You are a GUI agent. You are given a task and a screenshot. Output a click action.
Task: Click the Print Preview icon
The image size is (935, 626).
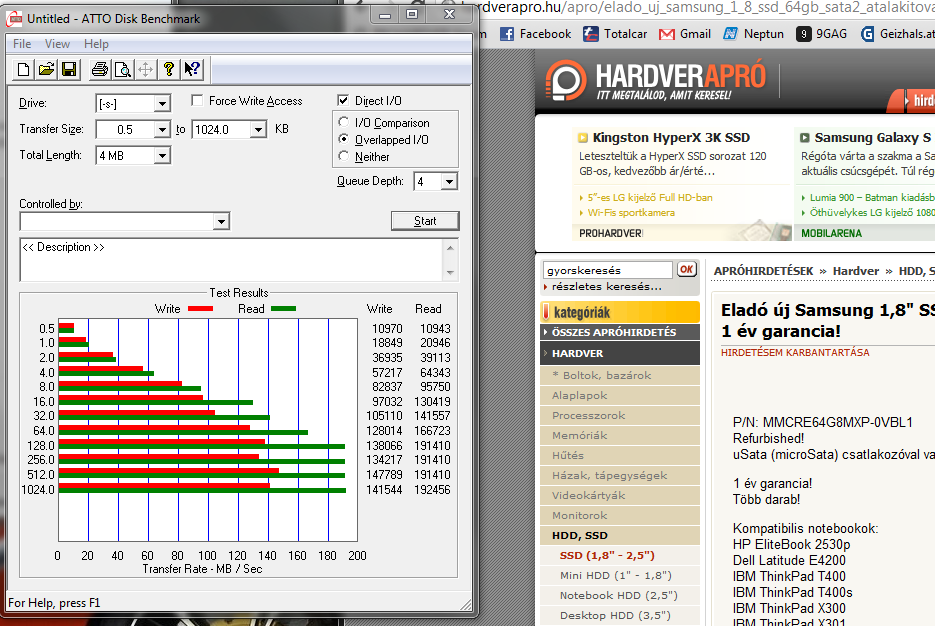coord(123,70)
